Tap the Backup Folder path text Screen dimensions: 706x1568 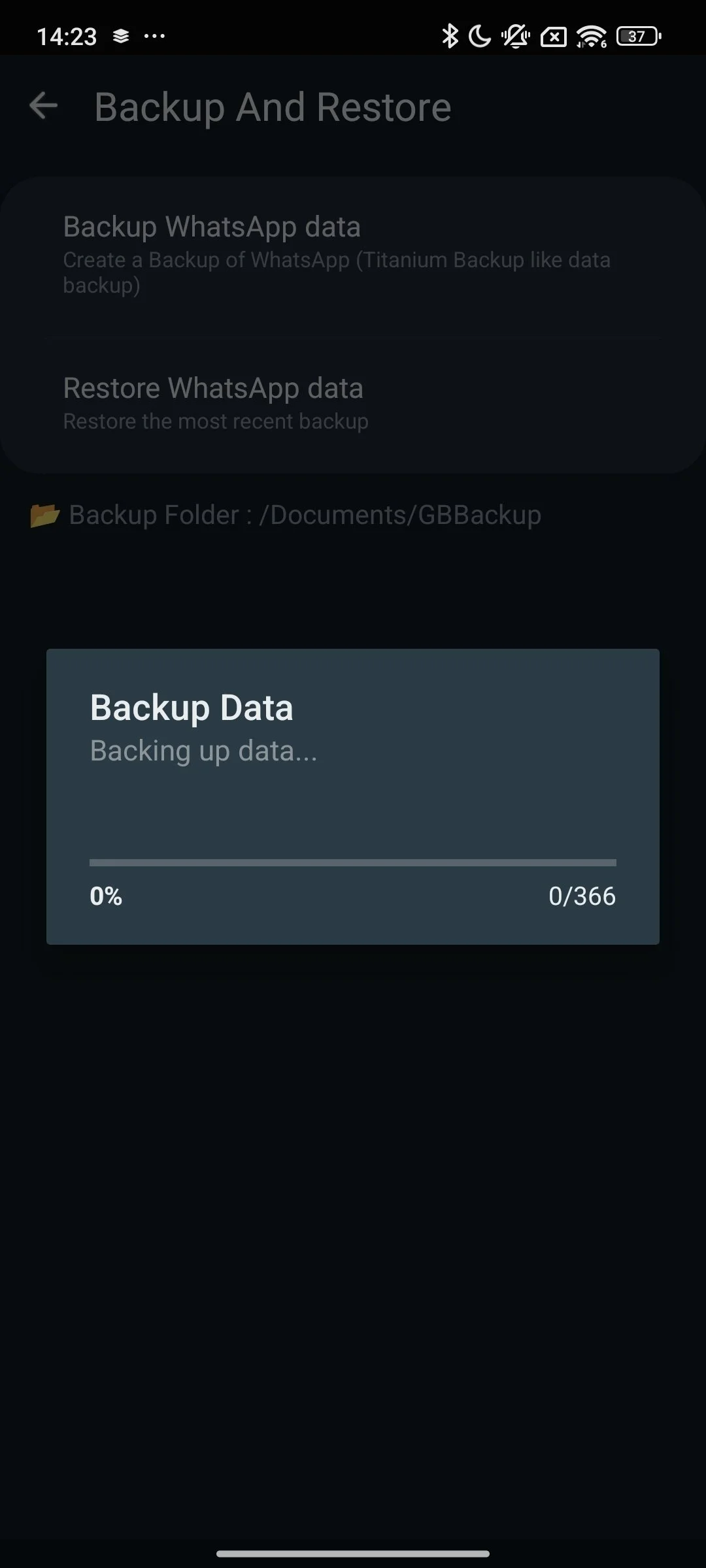click(305, 515)
